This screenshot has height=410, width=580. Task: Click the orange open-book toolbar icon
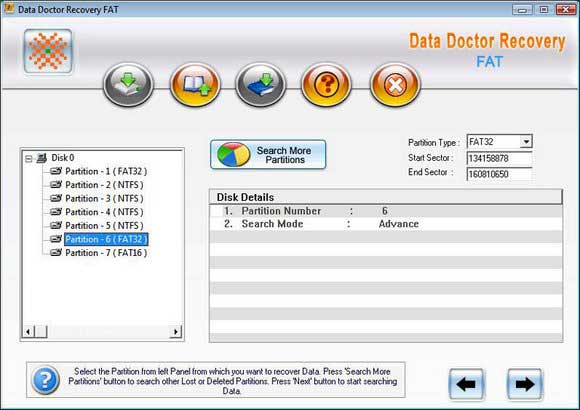click(x=195, y=85)
